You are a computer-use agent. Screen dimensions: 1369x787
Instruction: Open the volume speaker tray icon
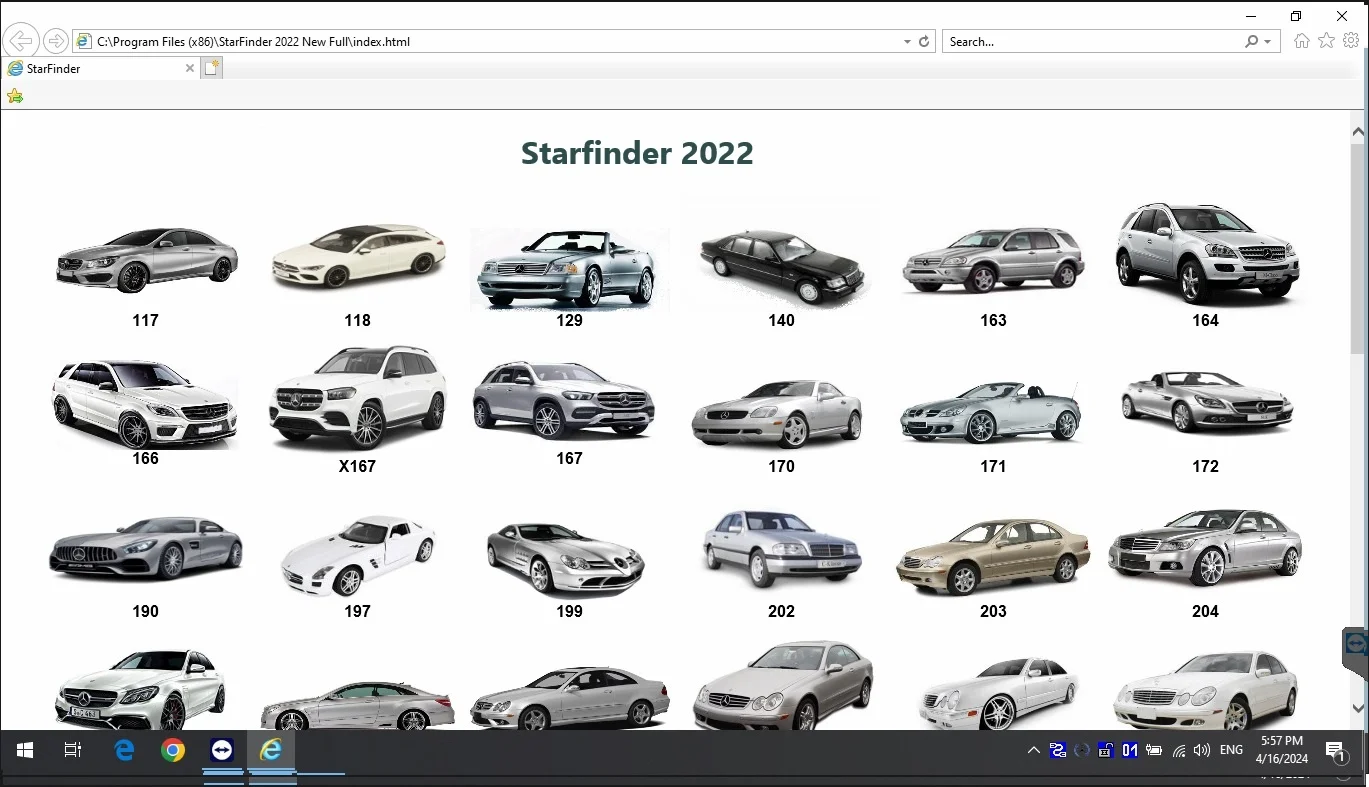(x=1202, y=750)
